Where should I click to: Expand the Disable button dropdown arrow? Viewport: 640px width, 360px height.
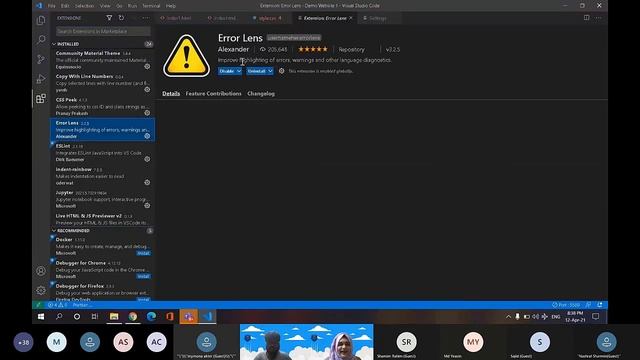tap(239, 71)
